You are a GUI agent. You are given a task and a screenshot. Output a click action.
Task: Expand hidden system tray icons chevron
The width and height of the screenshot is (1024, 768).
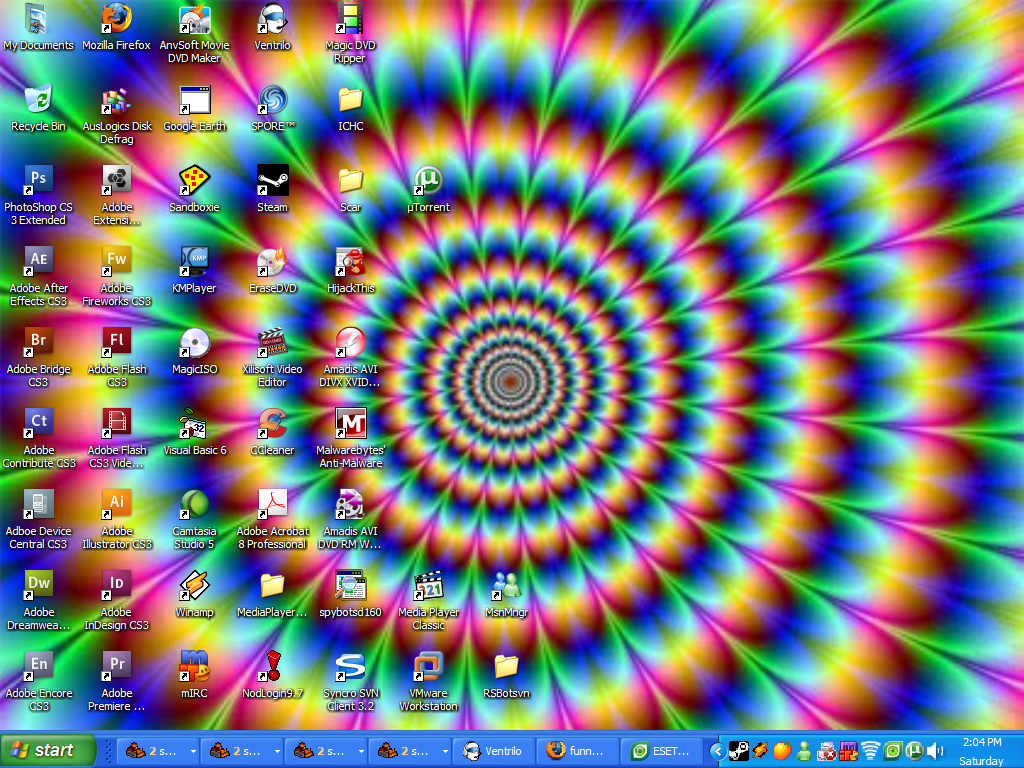(x=717, y=750)
